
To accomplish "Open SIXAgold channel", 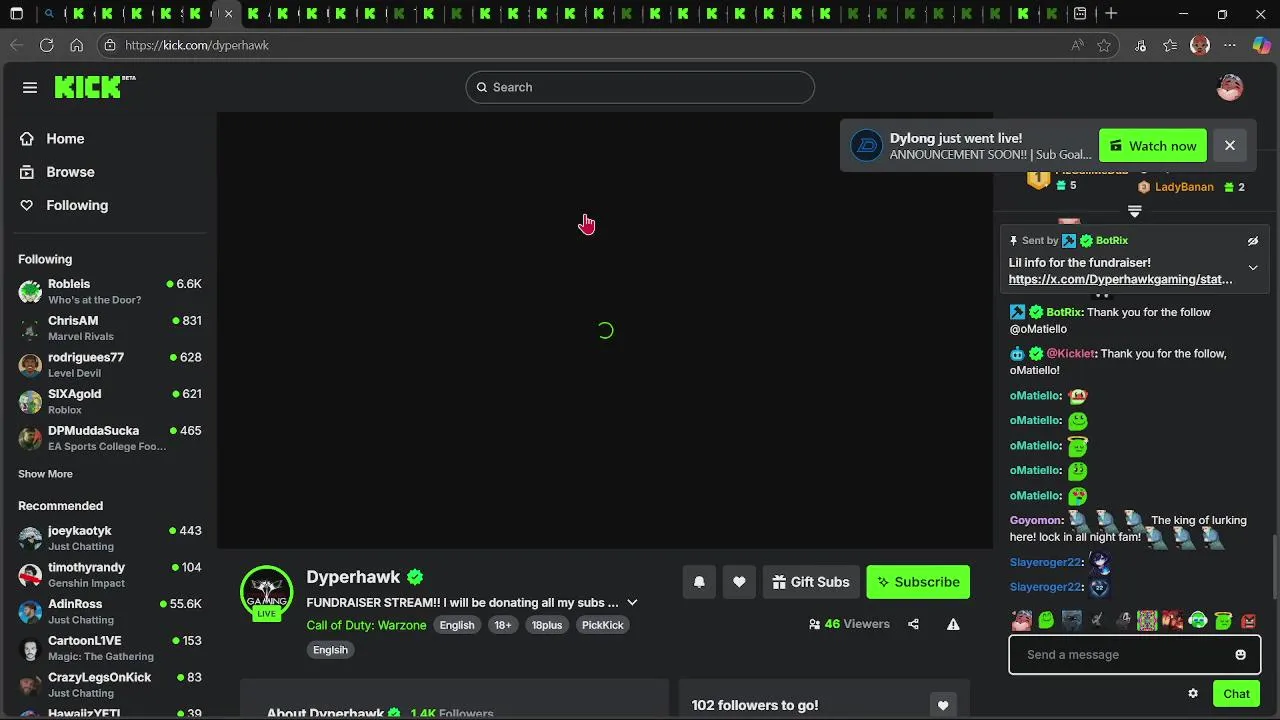I will [110, 401].
